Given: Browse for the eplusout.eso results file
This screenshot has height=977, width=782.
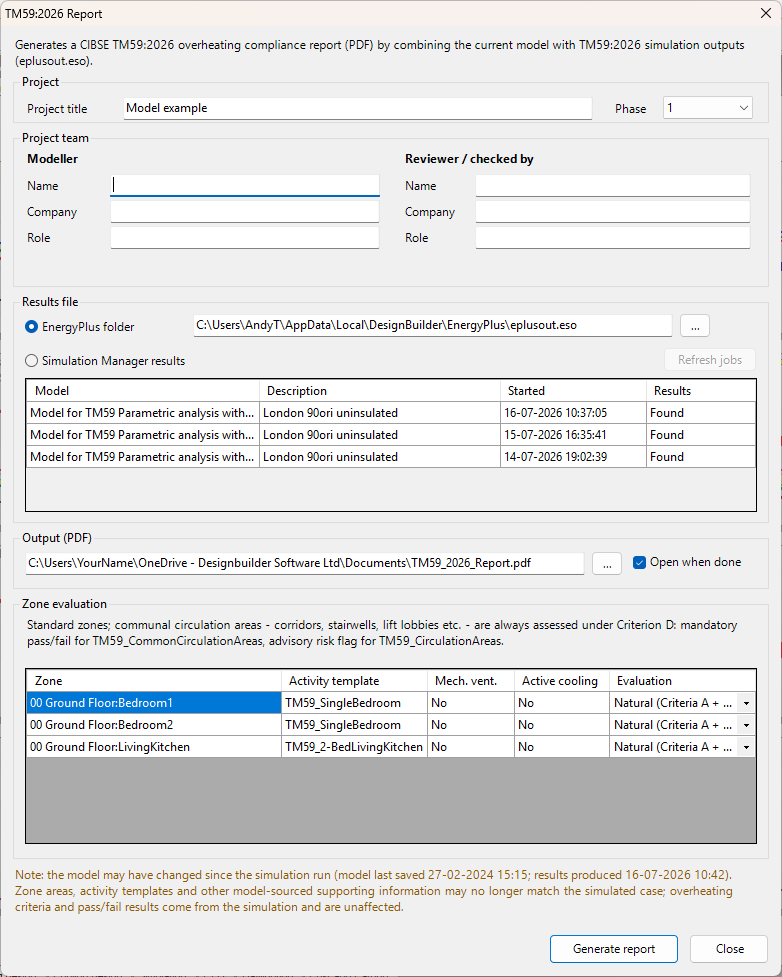Looking at the screenshot, I should (x=695, y=326).
